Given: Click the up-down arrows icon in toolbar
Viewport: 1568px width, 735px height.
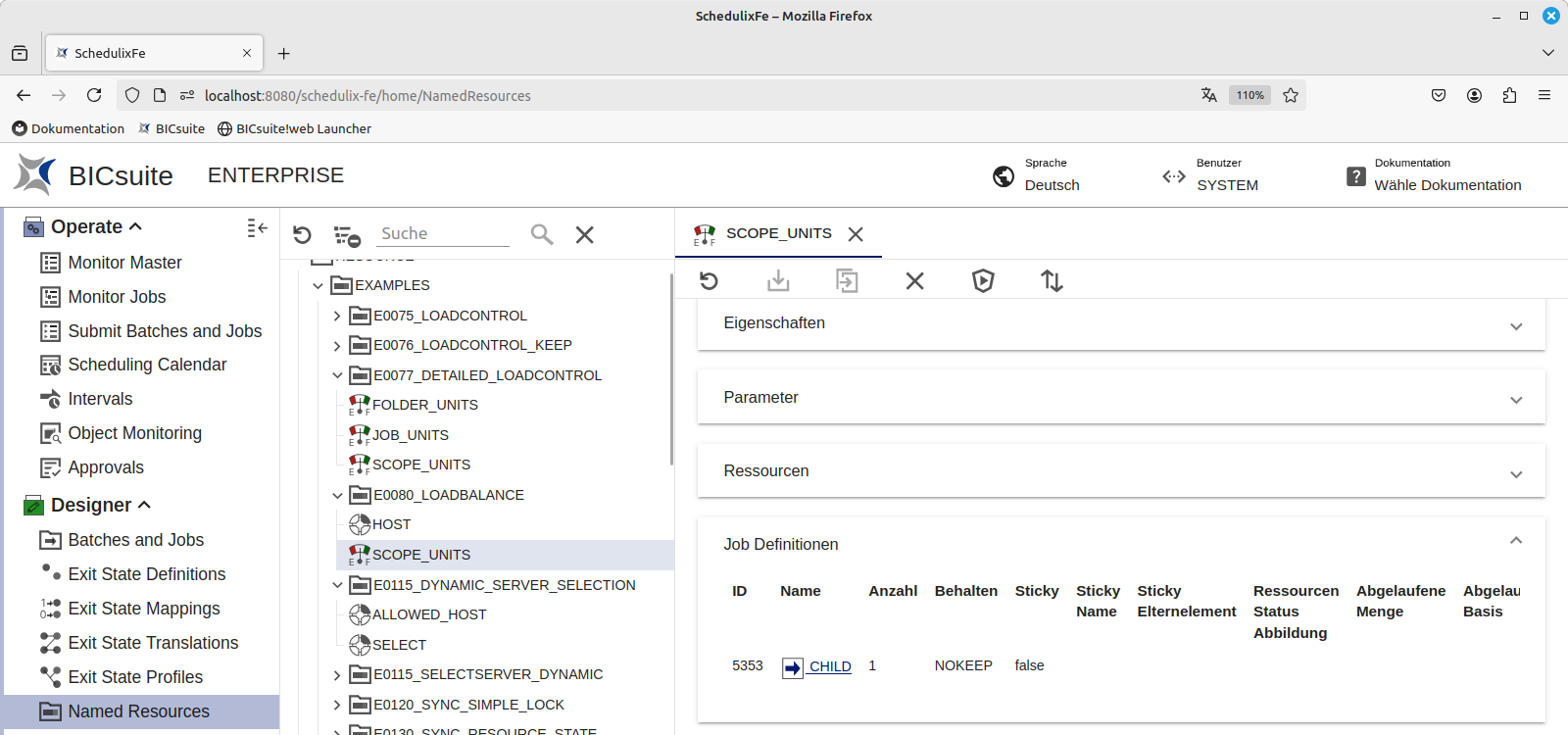Looking at the screenshot, I should pos(1052,281).
